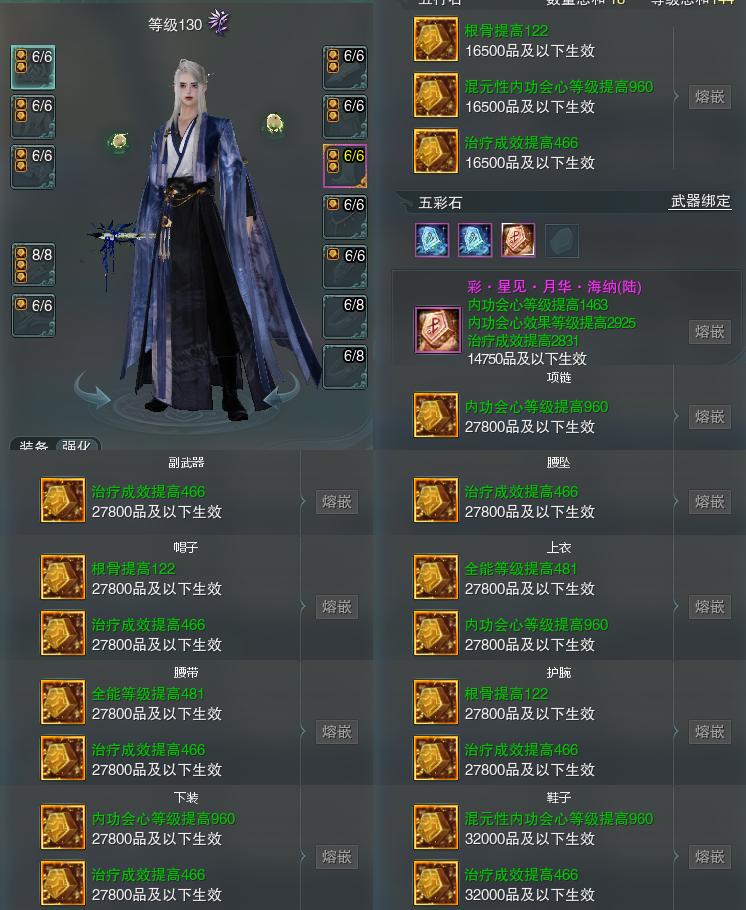Select the teal-highlighted 6/6 equipment slot
746x910 pixels.
click(x=33, y=67)
